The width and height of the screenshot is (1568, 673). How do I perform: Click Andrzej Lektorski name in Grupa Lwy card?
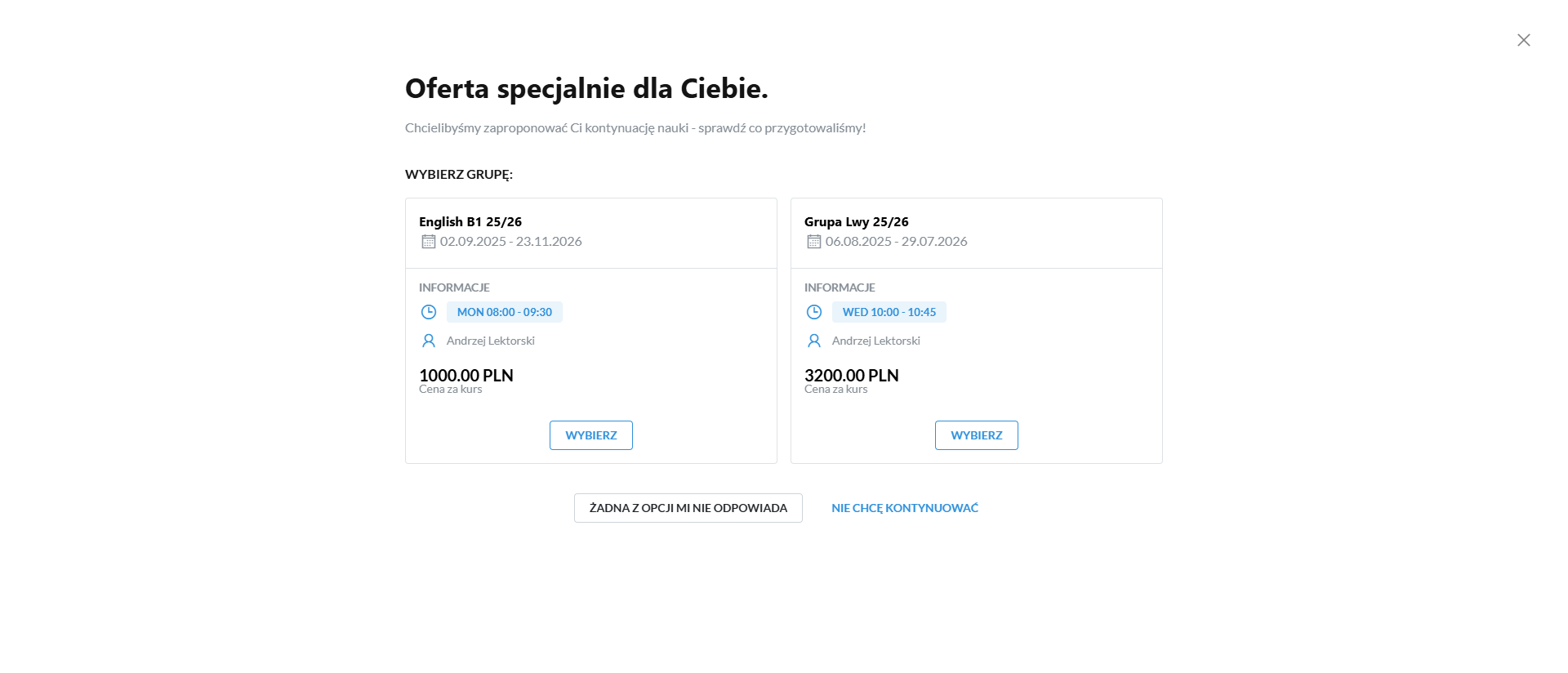875,341
